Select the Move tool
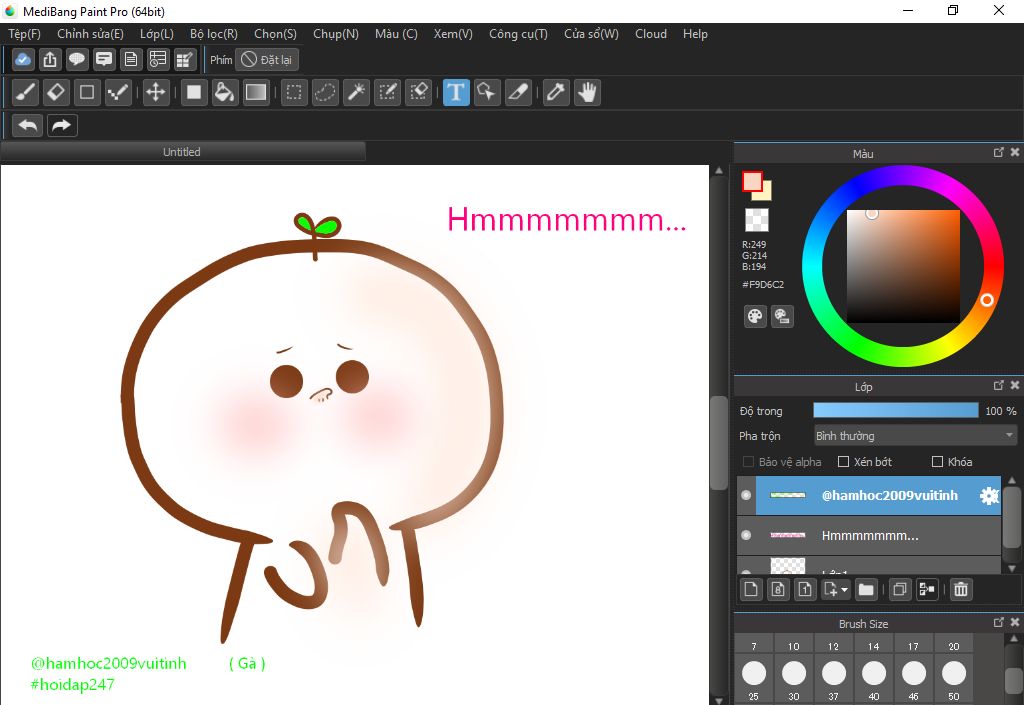This screenshot has height=705, width=1024. 155,92
